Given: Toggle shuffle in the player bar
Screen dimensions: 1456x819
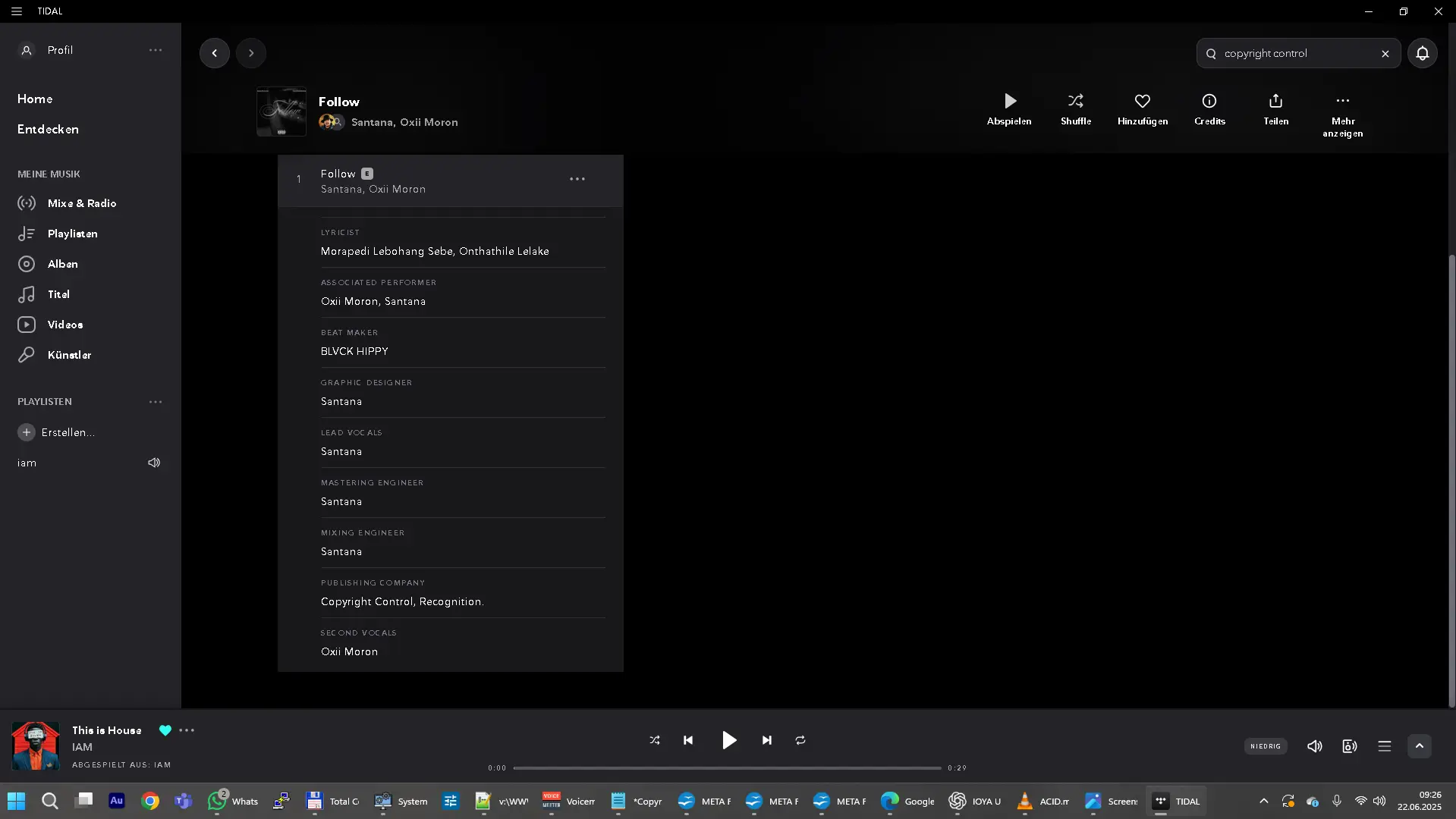Looking at the screenshot, I should [654, 740].
